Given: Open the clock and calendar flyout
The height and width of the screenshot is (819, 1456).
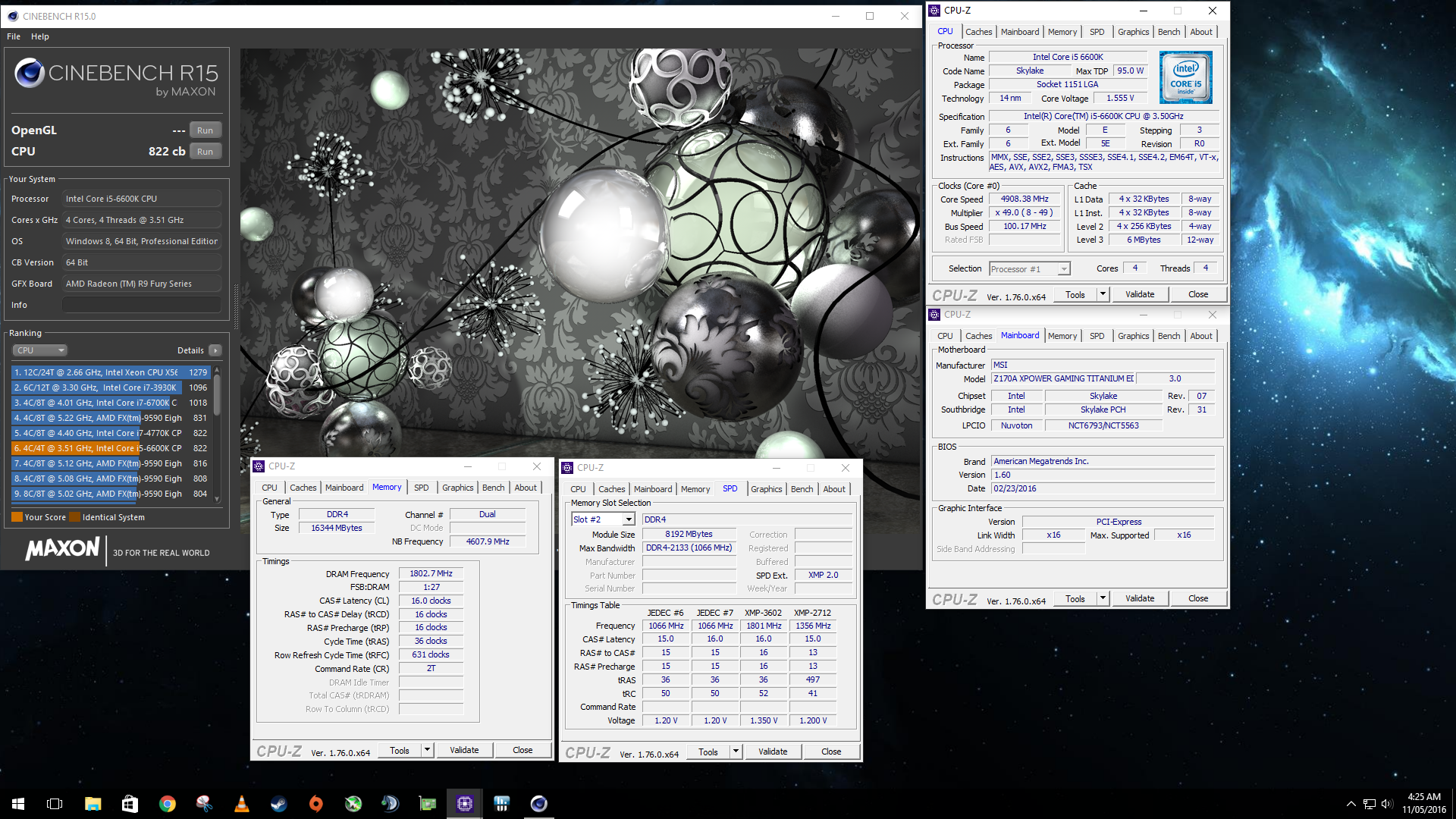Looking at the screenshot, I should coord(1423,804).
